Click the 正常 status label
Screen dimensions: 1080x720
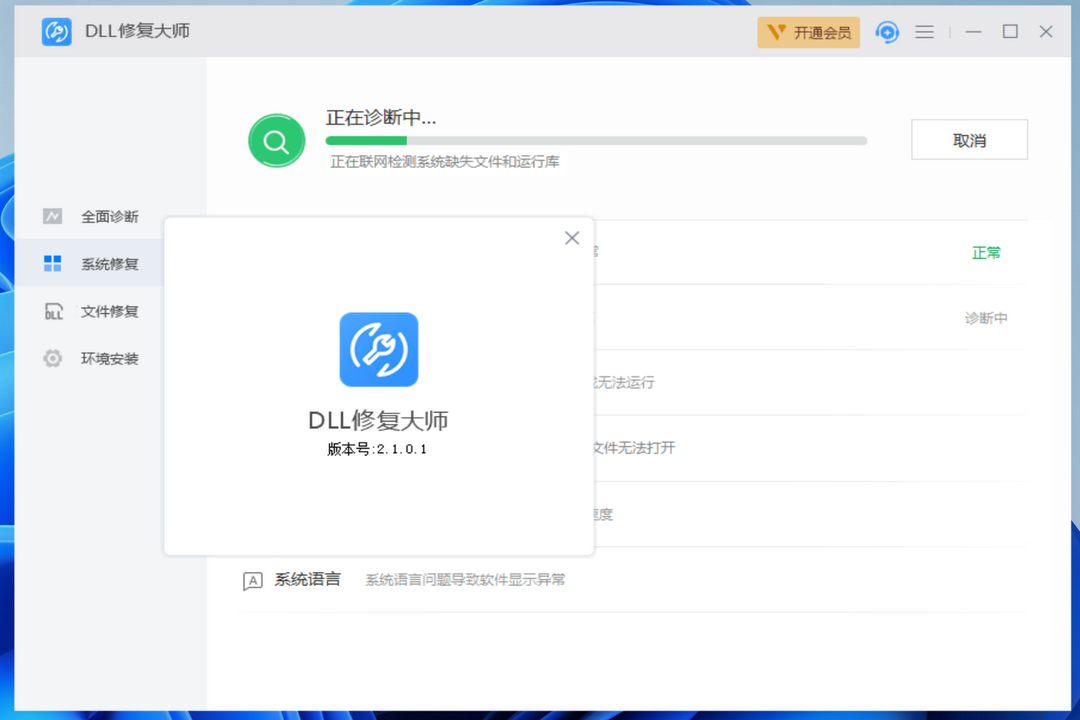coord(986,252)
